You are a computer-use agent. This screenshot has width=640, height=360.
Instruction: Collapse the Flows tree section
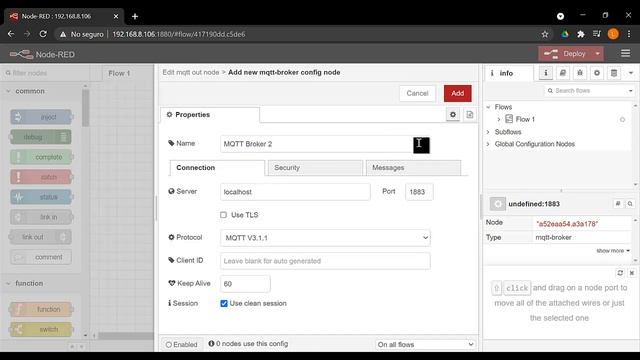(488, 107)
